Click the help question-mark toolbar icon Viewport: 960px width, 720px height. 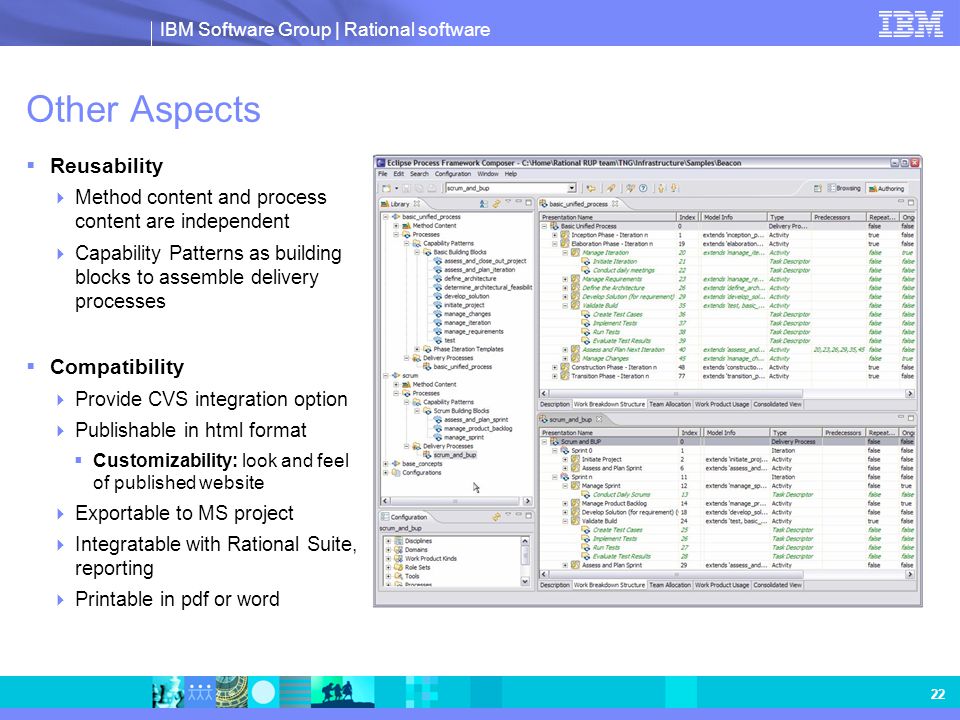click(x=643, y=189)
